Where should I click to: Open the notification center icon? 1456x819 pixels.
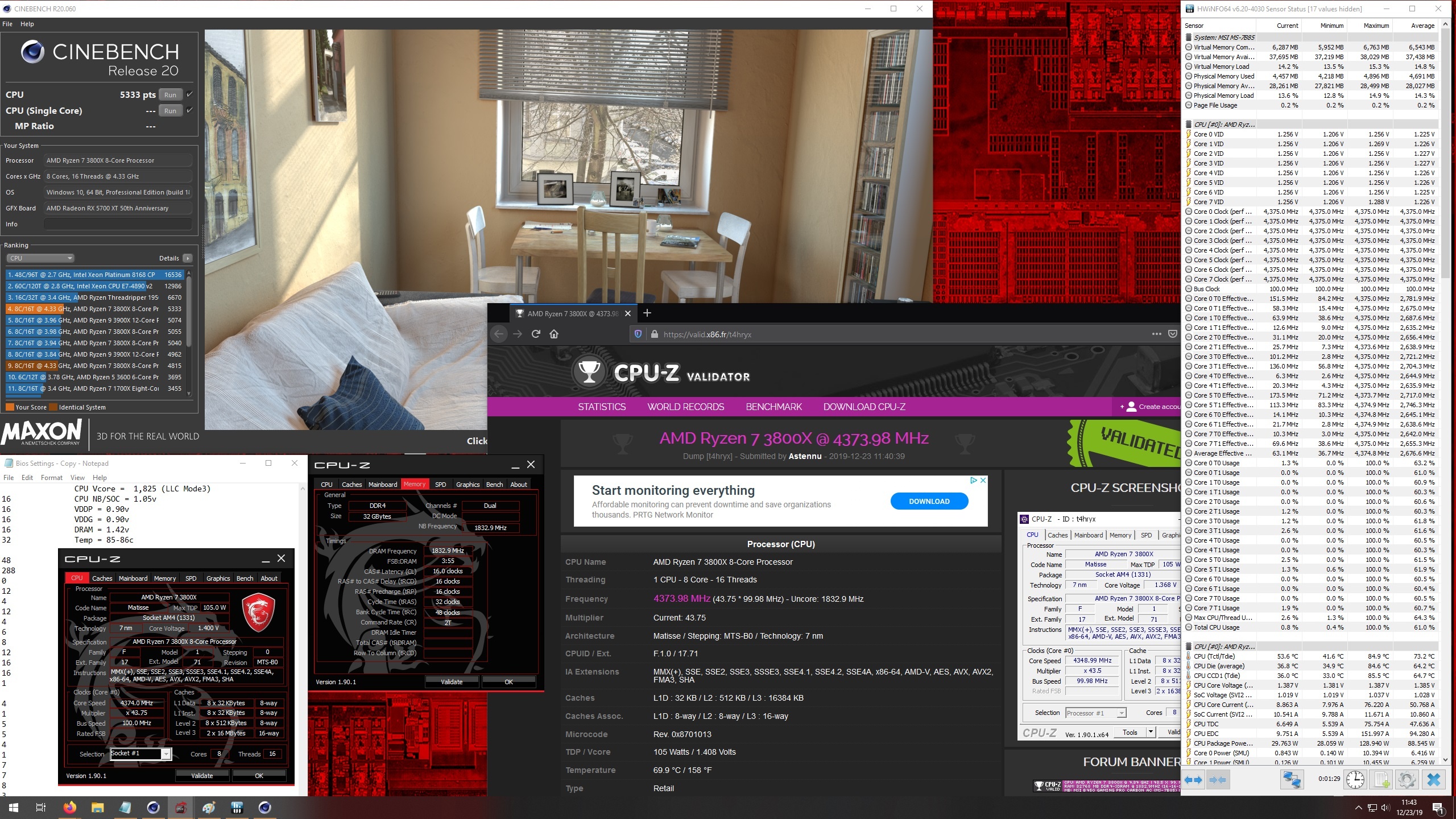tap(1437, 808)
